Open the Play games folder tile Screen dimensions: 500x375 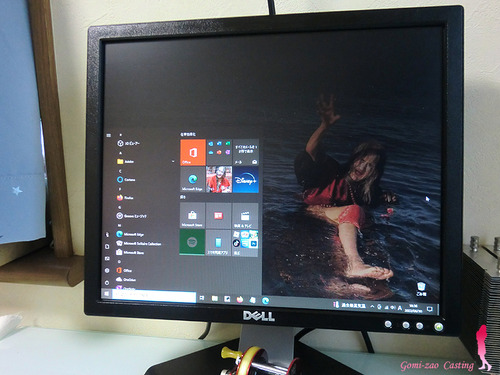(x=245, y=243)
